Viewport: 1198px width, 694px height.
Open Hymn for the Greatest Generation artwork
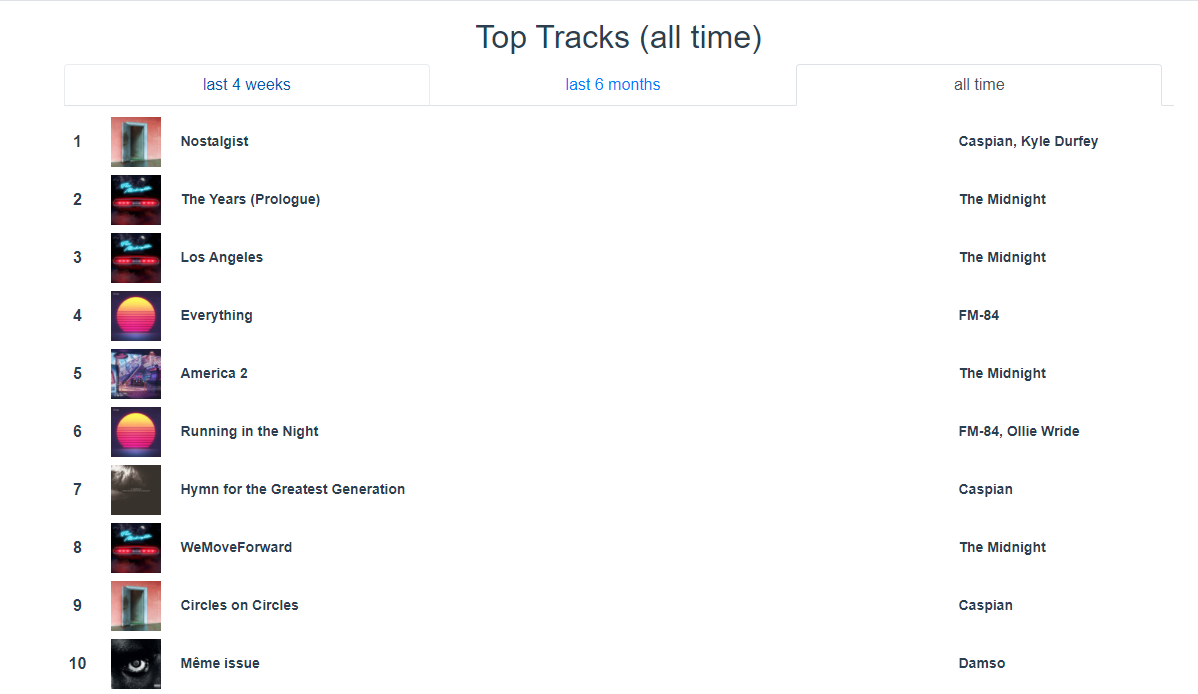click(x=136, y=490)
